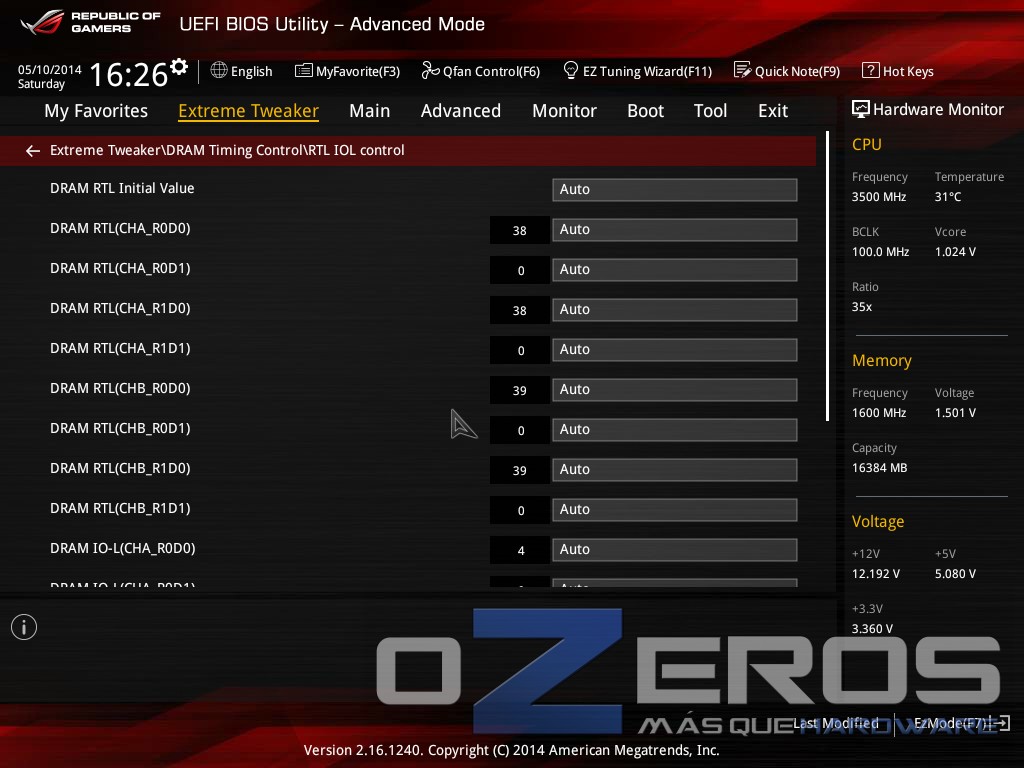Open the DRAM RTL(CHB_R1D1) Auto field
Screen dimensions: 1024x768
[675, 509]
